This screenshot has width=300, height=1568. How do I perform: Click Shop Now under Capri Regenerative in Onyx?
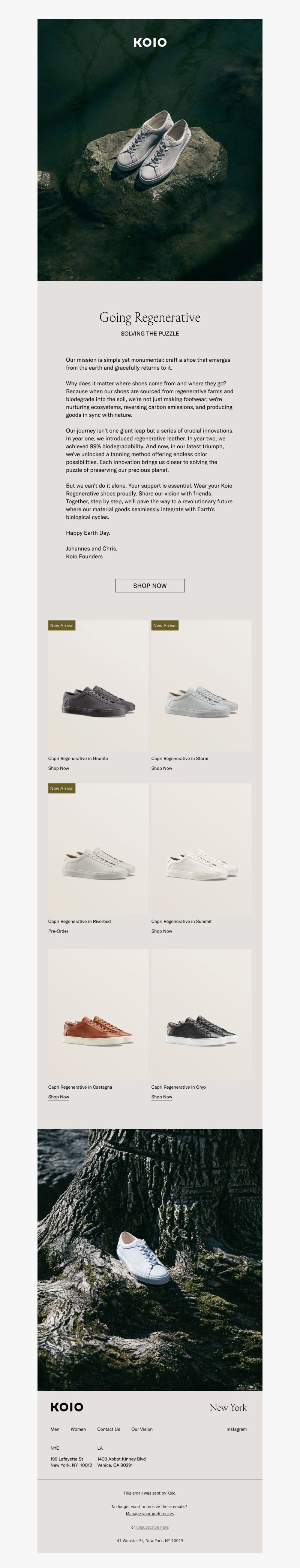pyautogui.click(x=162, y=1097)
